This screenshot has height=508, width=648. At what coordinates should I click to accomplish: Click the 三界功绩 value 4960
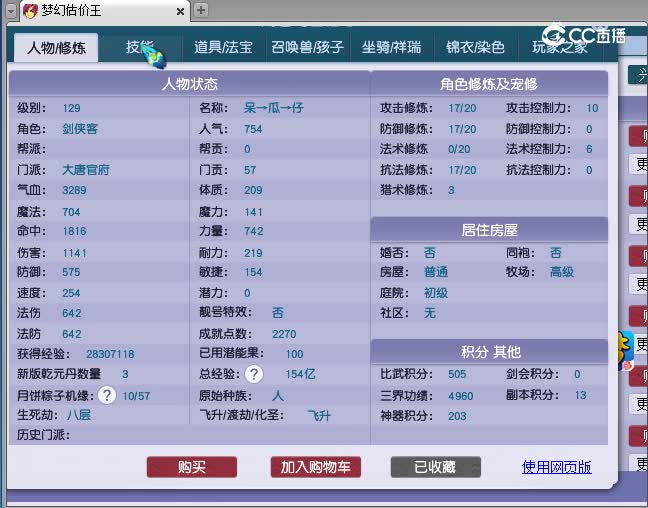pyautogui.click(x=460, y=396)
